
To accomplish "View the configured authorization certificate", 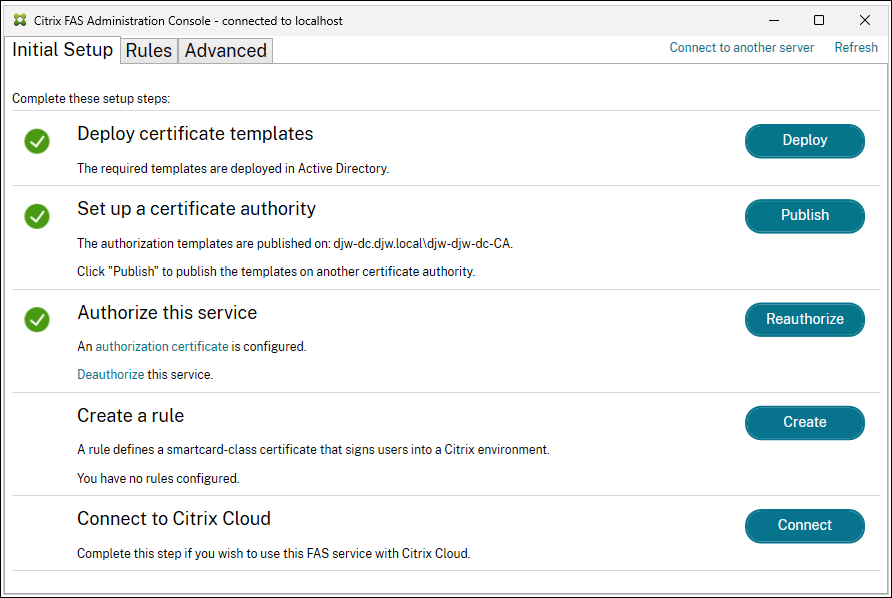I will point(162,346).
